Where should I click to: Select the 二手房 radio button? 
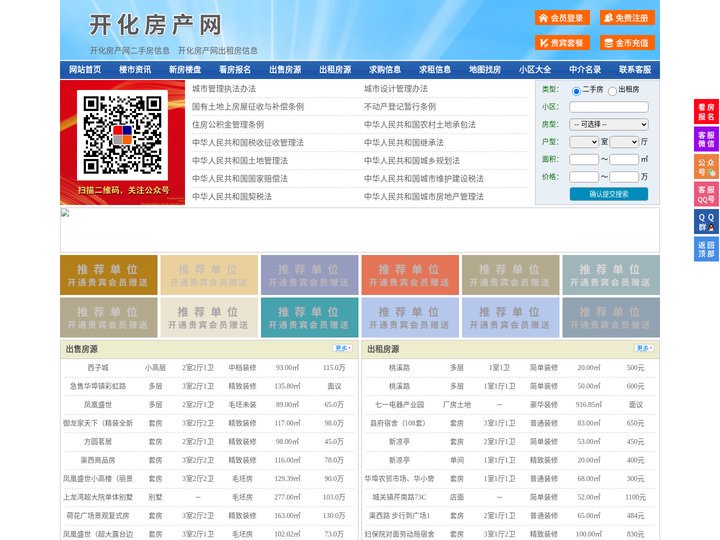tap(576, 91)
